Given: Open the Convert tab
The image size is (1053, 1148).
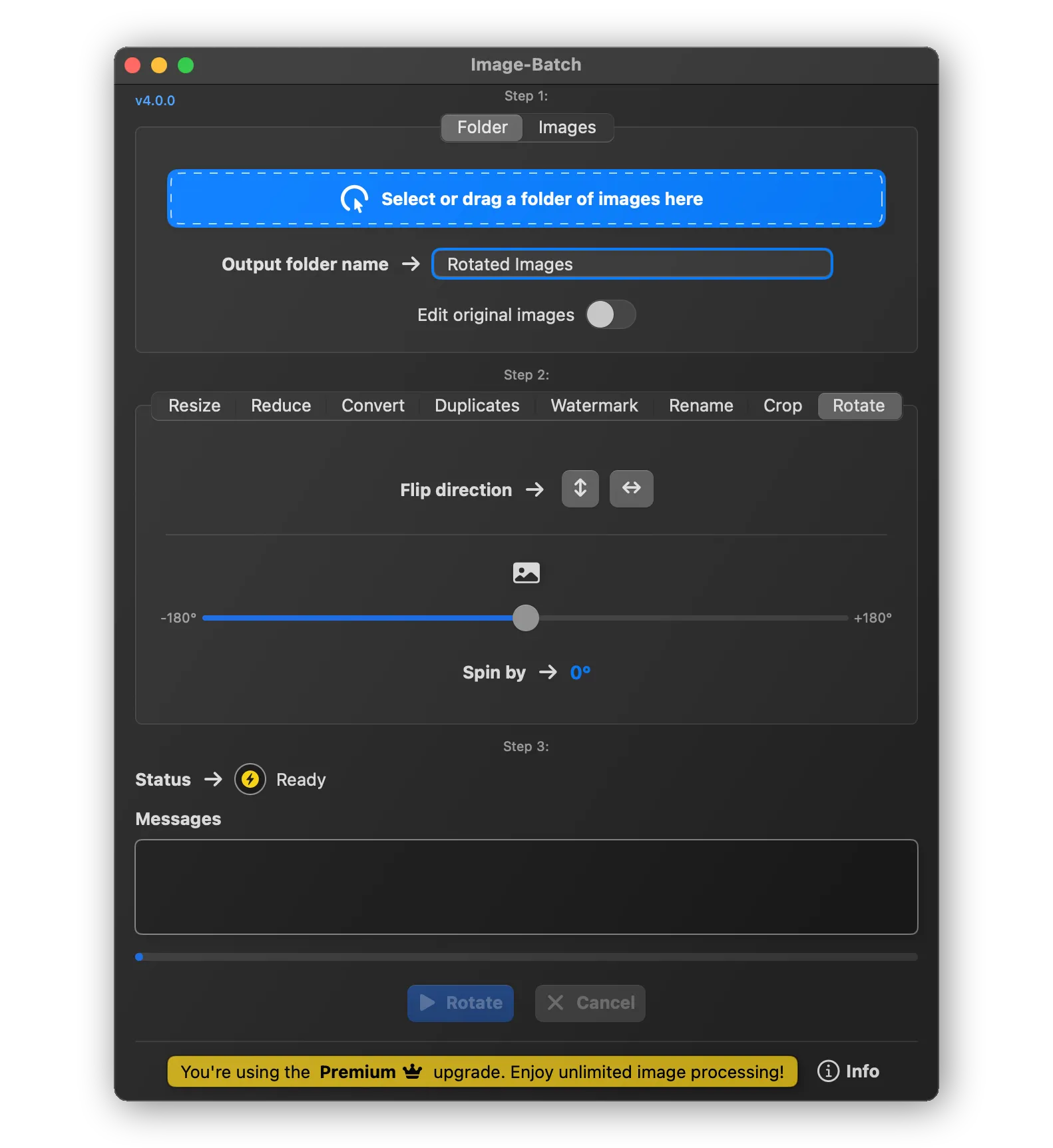Looking at the screenshot, I should click(x=373, y=406).
